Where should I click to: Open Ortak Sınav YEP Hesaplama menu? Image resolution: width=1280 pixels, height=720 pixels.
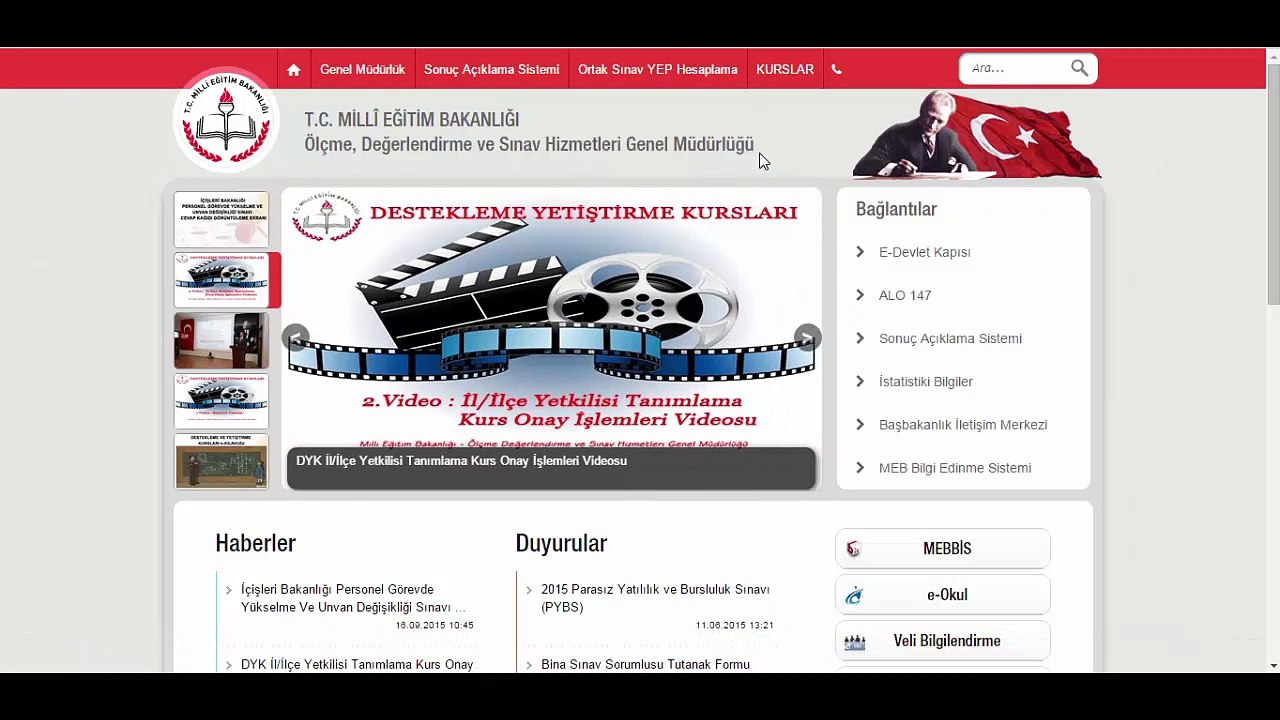(657, 70)
